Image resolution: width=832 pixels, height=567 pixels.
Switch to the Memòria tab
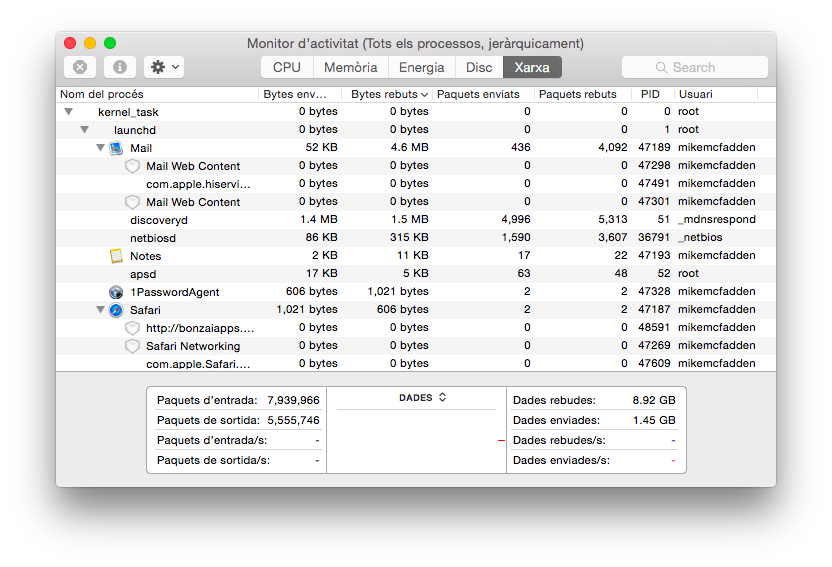pos(351,67)
